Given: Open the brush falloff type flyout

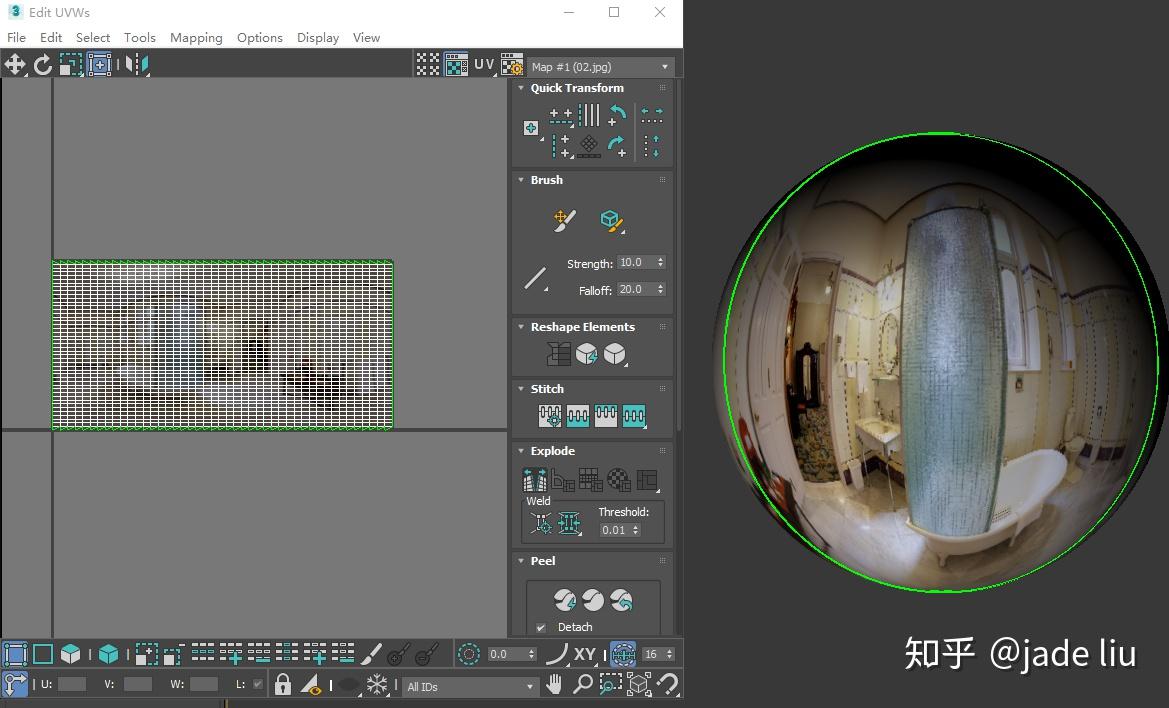Looking at the screenshot, I should [x=536, y=278].
